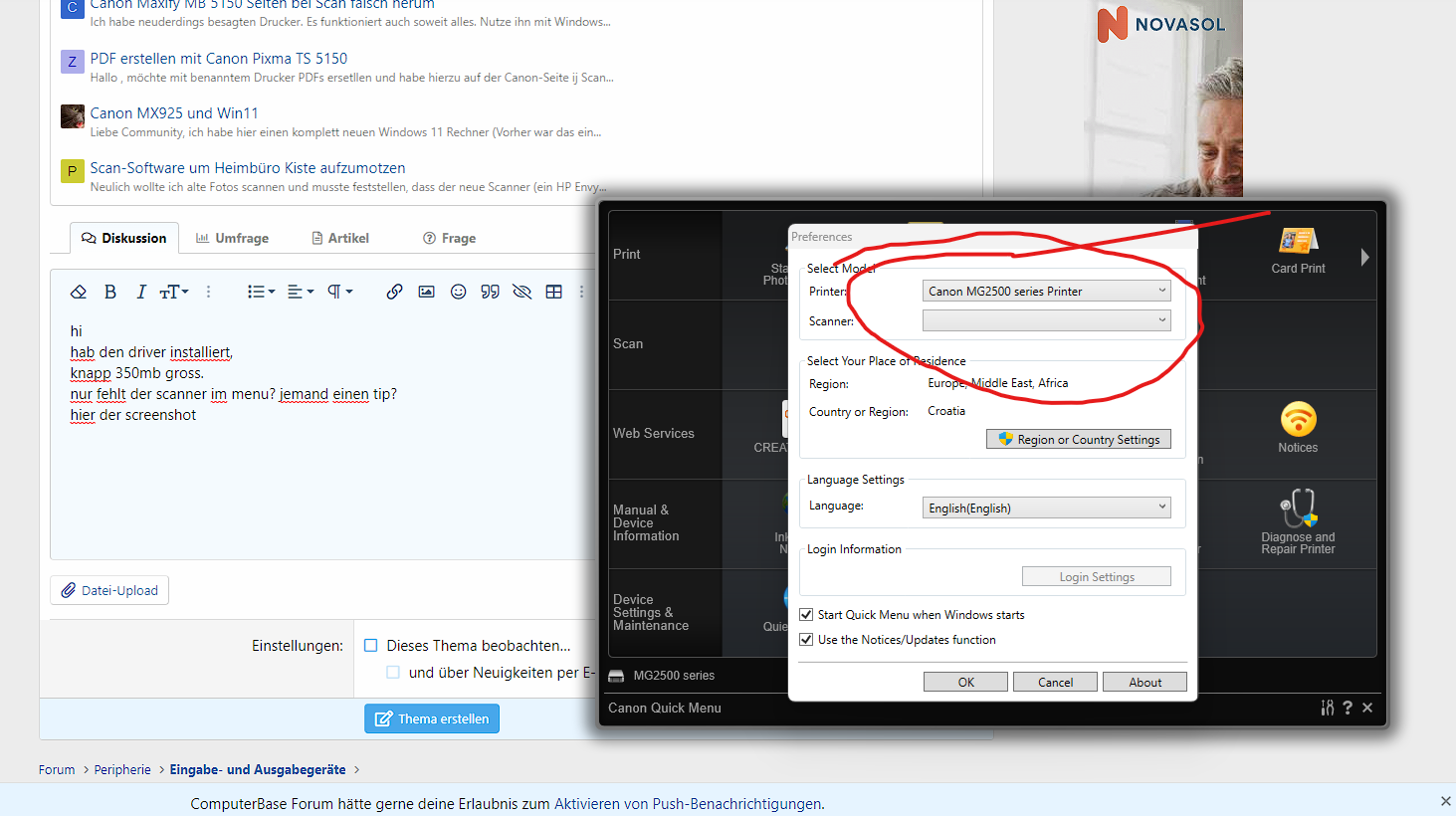
Task: Open the Language dropdown
Action: (x=1046, y=508)
